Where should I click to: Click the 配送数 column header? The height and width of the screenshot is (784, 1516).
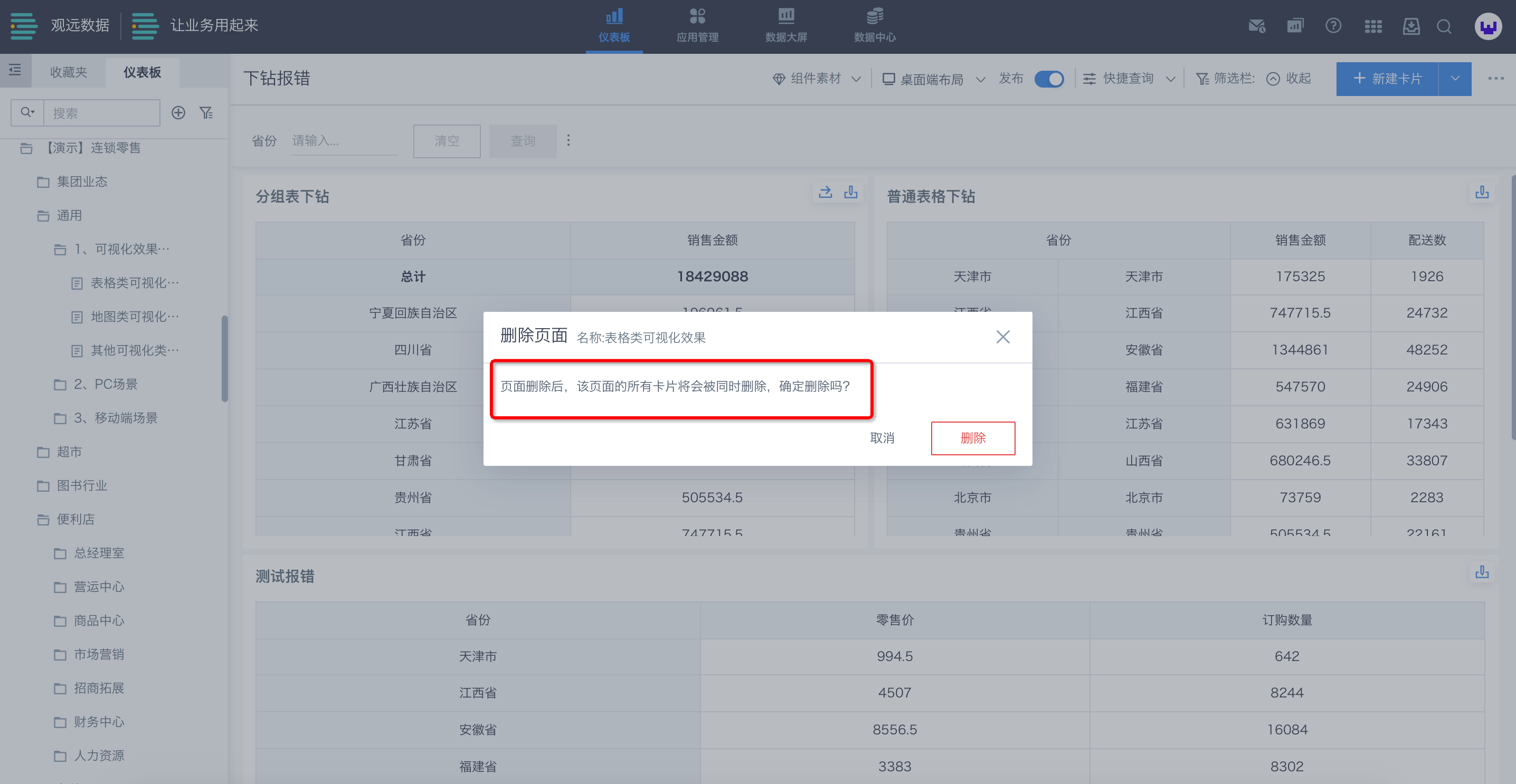(1427, 240)
